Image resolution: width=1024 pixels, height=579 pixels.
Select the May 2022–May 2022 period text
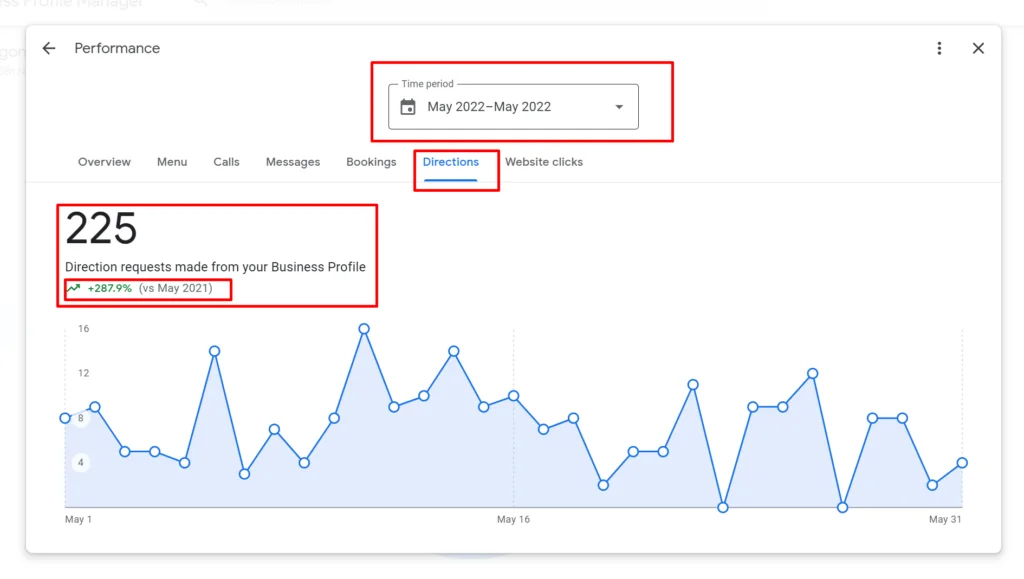(x=489, y=107)
